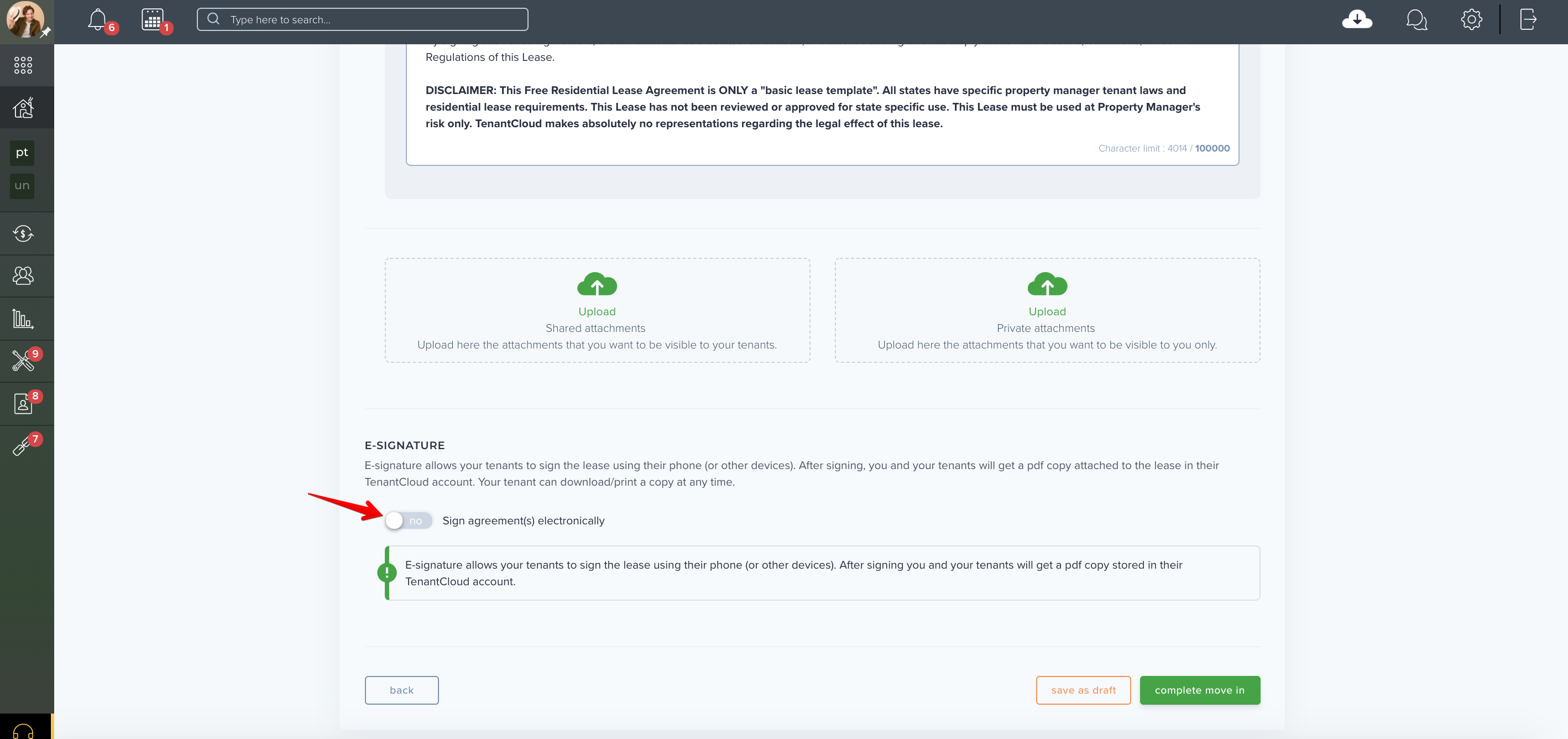Open the calendar icon with 1 badge
Viewport: 1568px width, 739px height.
tap(152, 19)
